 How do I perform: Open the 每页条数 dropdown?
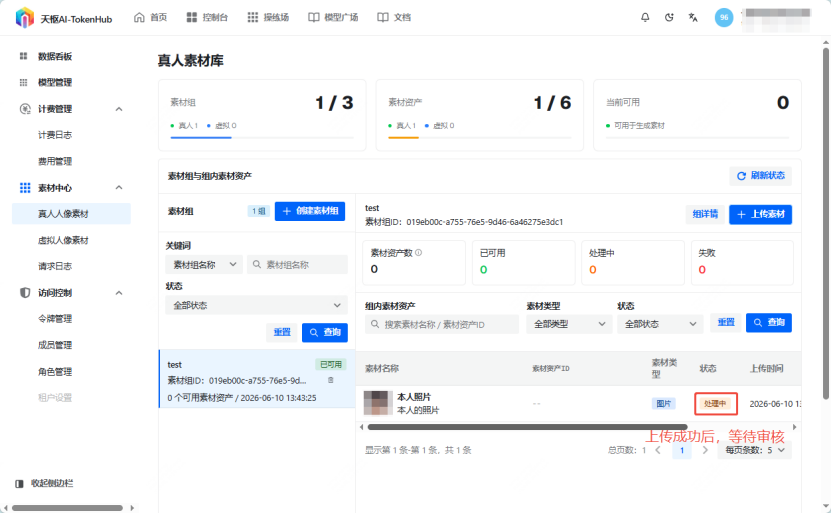pyautogui.click(x=755, y=450)
